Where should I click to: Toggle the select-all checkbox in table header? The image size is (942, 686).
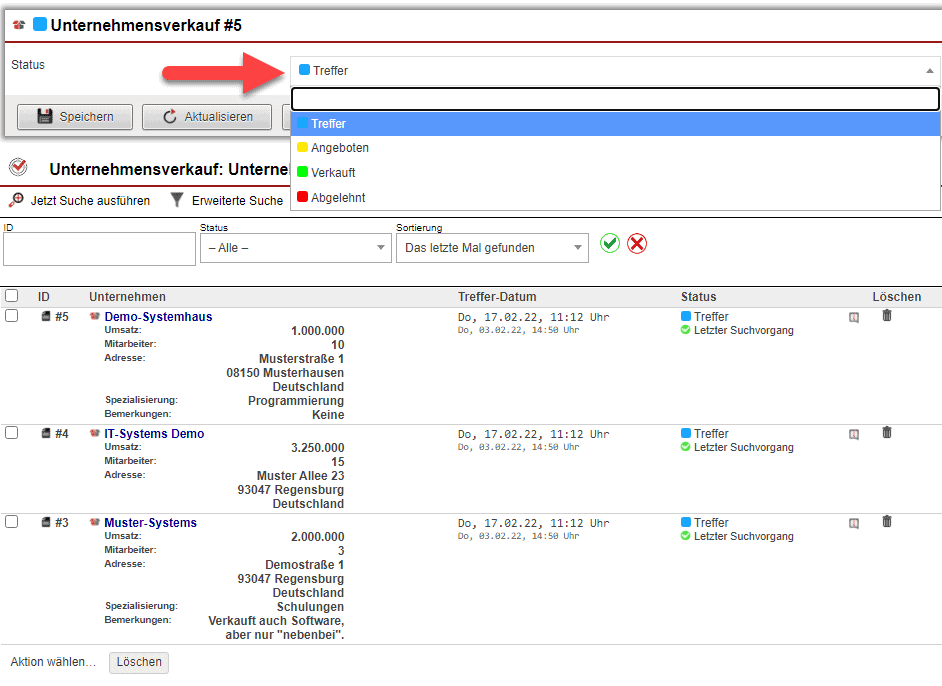(12, 296)
